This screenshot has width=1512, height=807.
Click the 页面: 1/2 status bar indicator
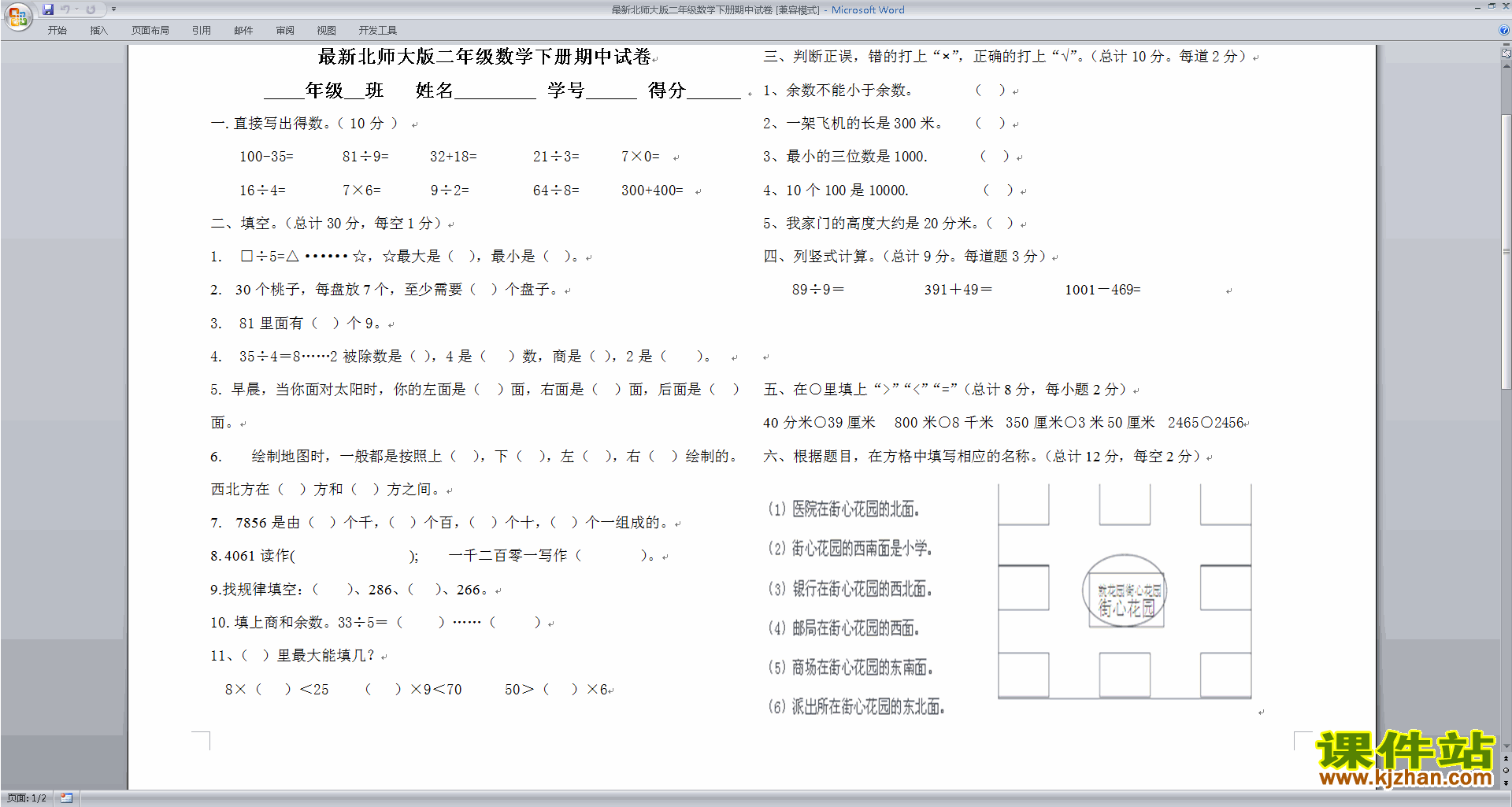tap(27, 798)
